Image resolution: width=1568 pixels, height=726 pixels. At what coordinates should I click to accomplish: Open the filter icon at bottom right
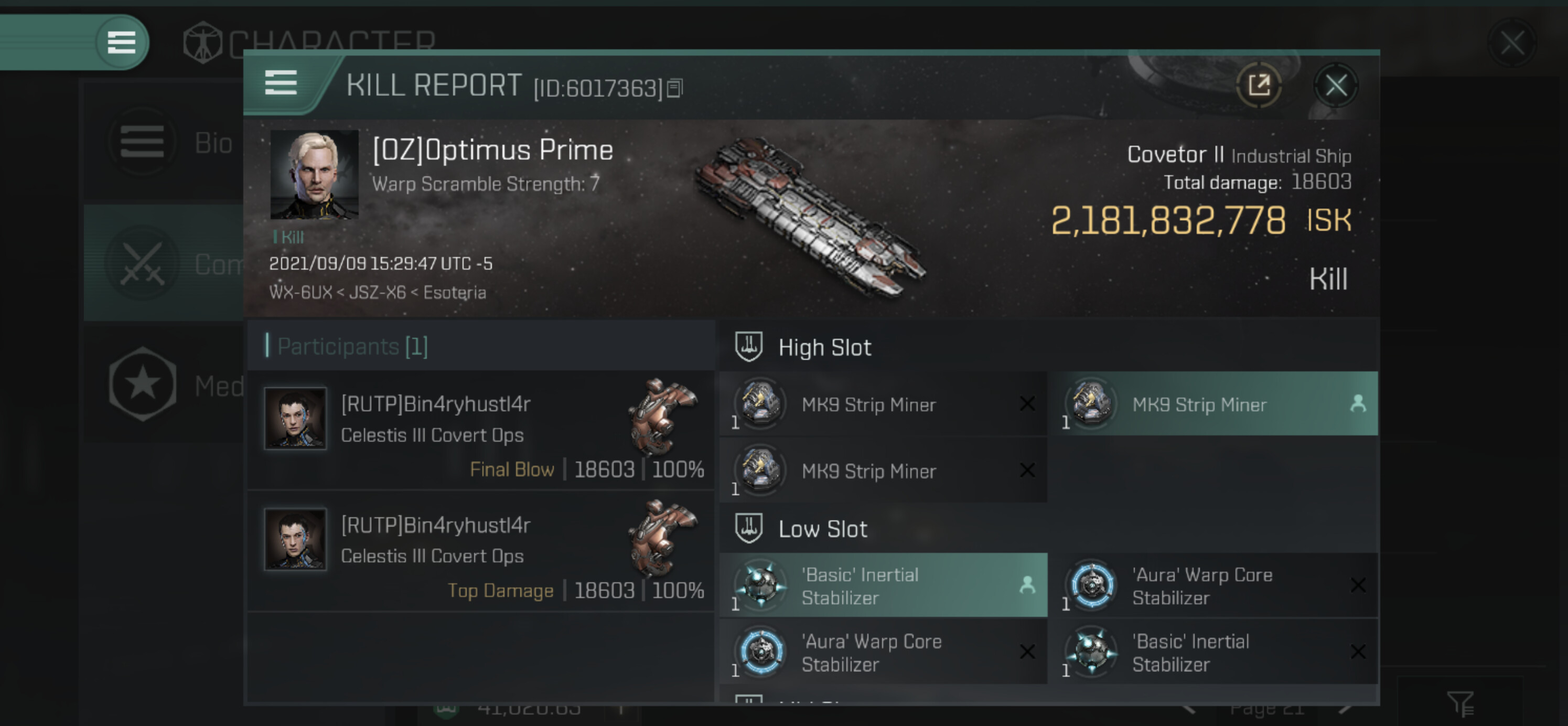point(1460,704)
